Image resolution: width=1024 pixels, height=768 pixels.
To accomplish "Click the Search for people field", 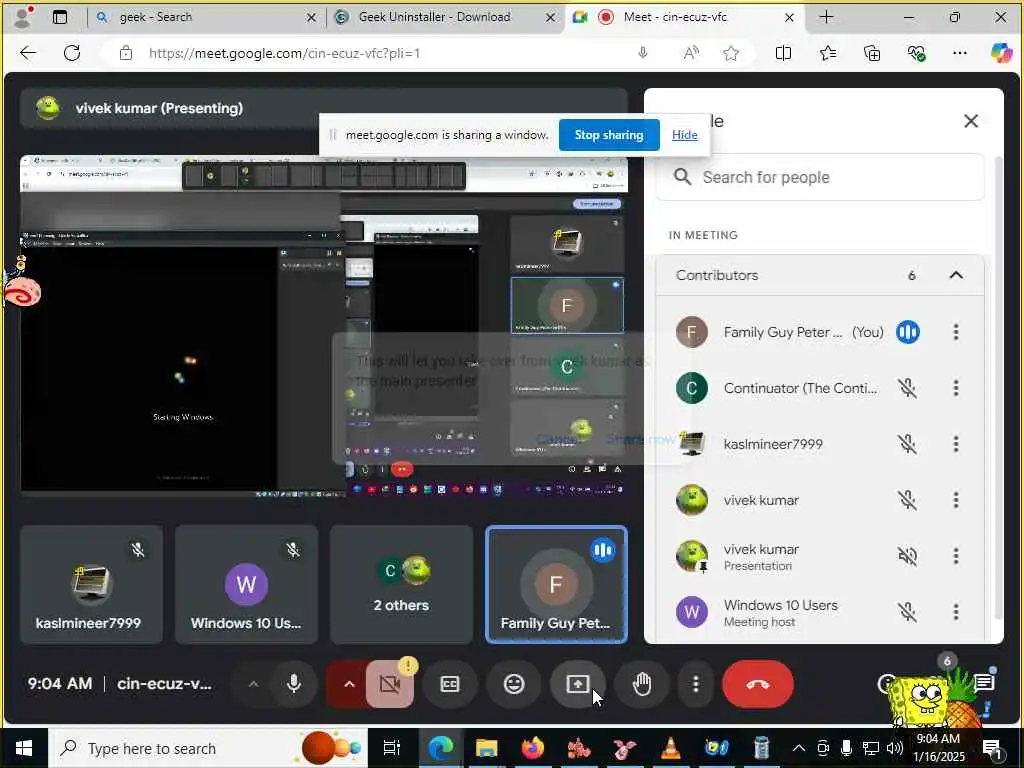I will [820, 177].
